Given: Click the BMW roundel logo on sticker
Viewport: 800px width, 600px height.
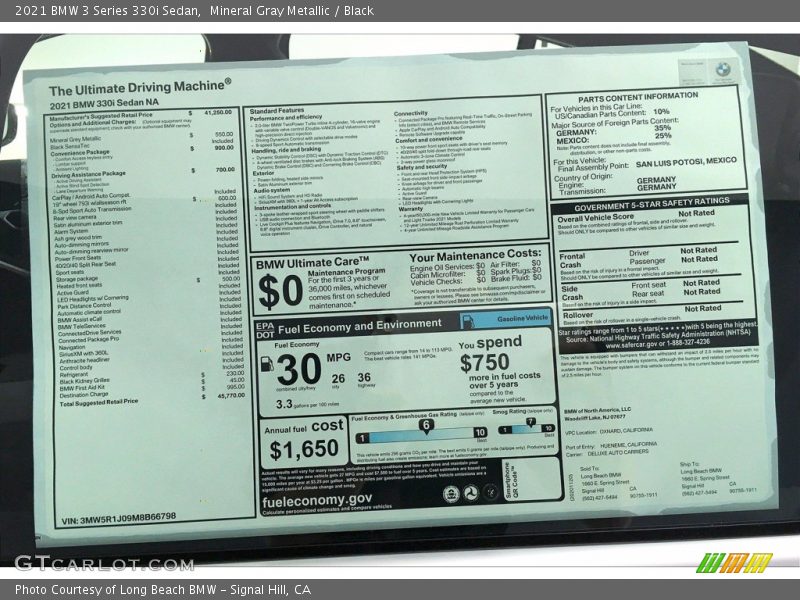Looking at the screenshot, I should [722, 70].
